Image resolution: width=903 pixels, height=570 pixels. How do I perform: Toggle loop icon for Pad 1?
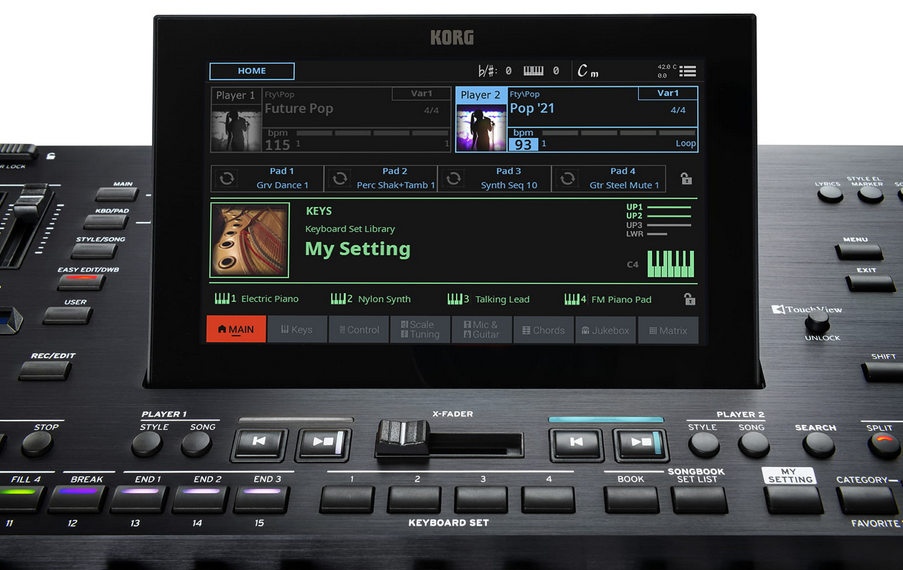(227, 178)
